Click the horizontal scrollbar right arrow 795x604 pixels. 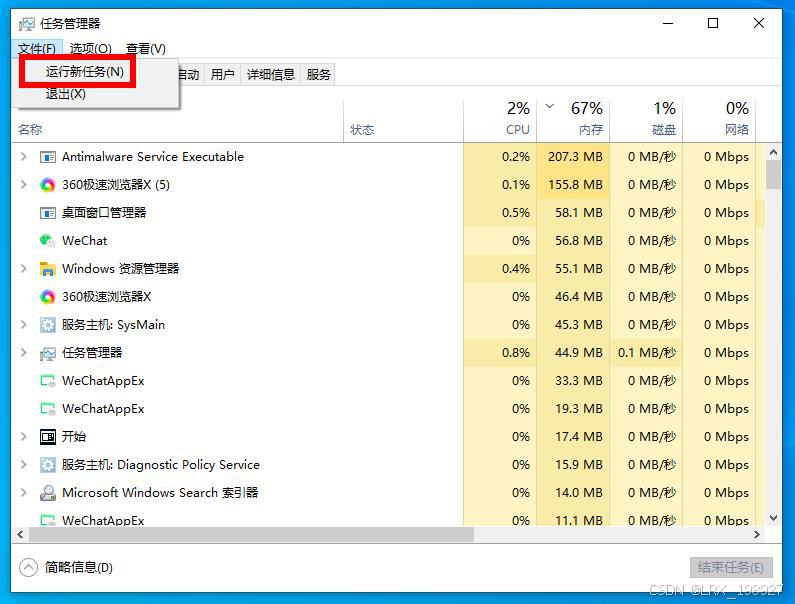click(757, 535)
